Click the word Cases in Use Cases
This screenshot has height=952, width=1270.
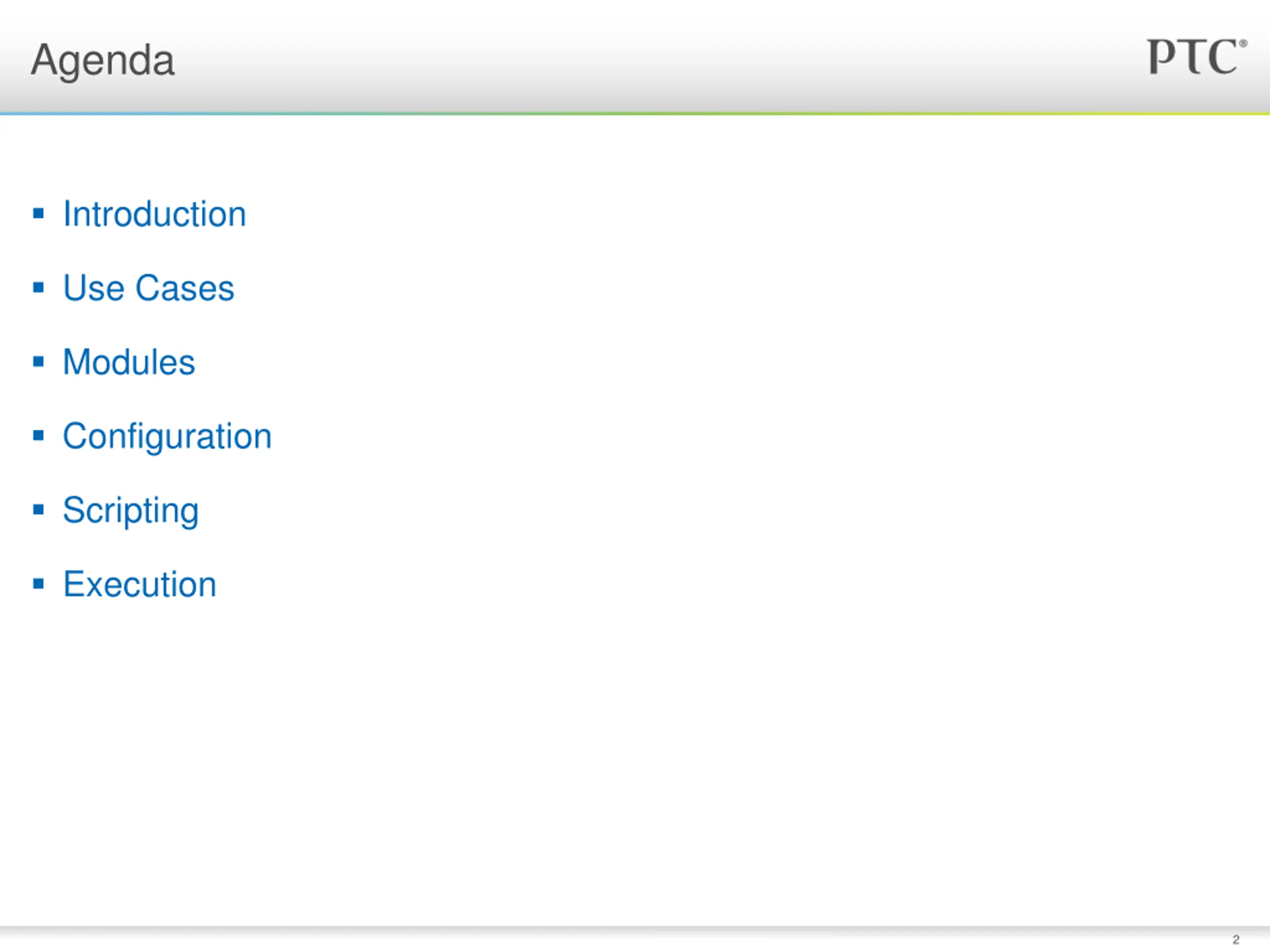click(x=185, y=288)
